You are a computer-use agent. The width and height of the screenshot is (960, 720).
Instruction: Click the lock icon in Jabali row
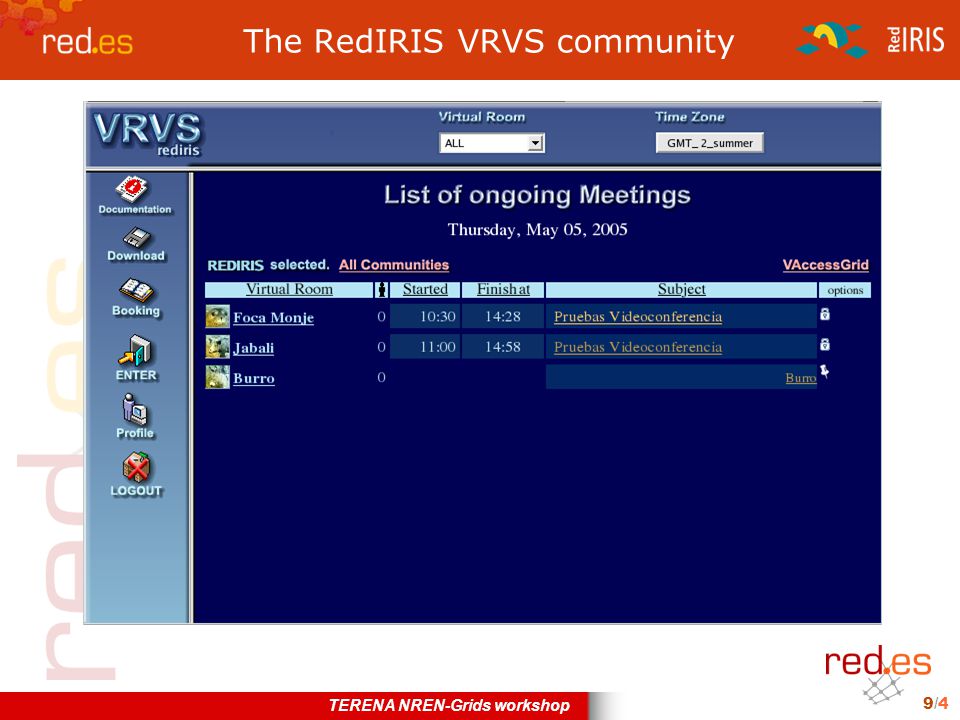tap(825, 344)
